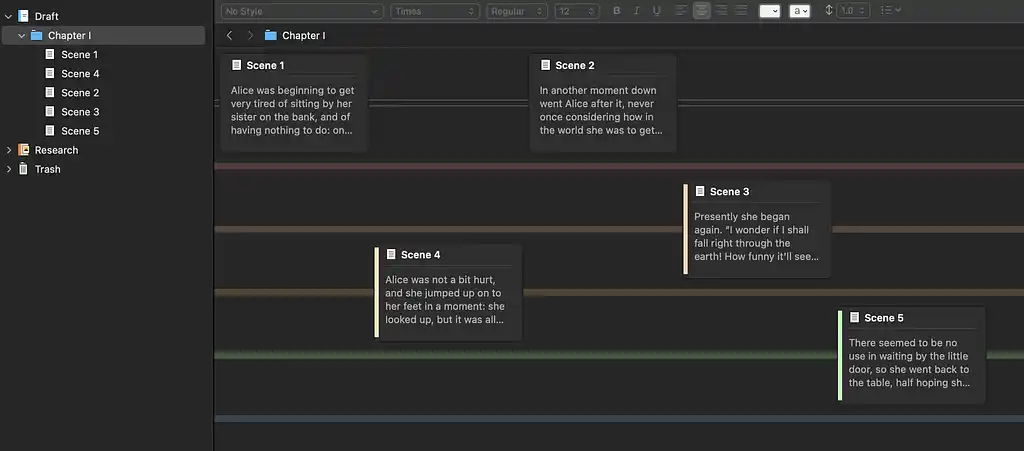Select the Scene 4 index card
Viewport: 1024px width, 451px height.
(x=449, y=292)
